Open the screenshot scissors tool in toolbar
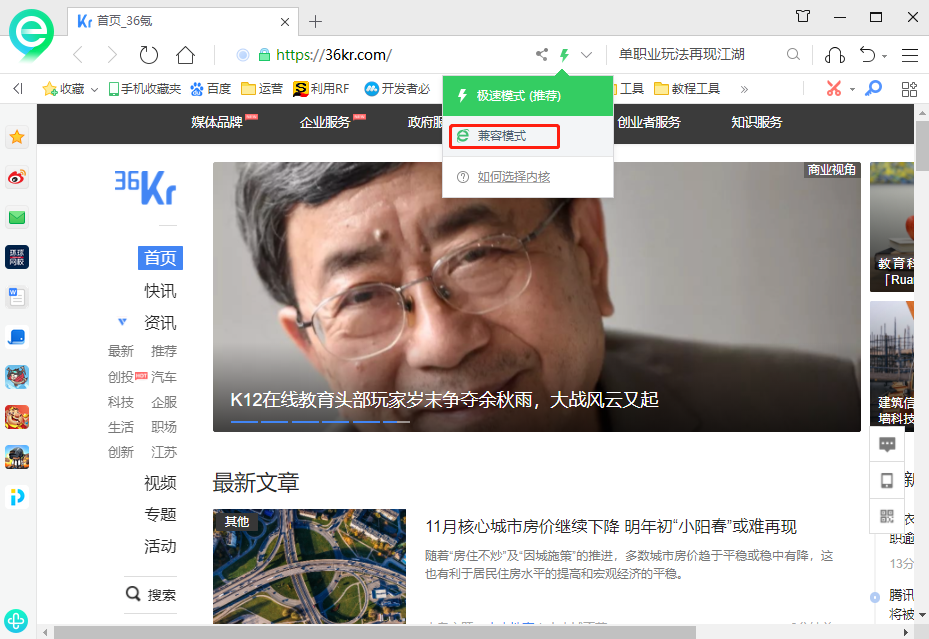Image resolution: width=929 pixels, height=639 pixels. [x=835, y=88]
